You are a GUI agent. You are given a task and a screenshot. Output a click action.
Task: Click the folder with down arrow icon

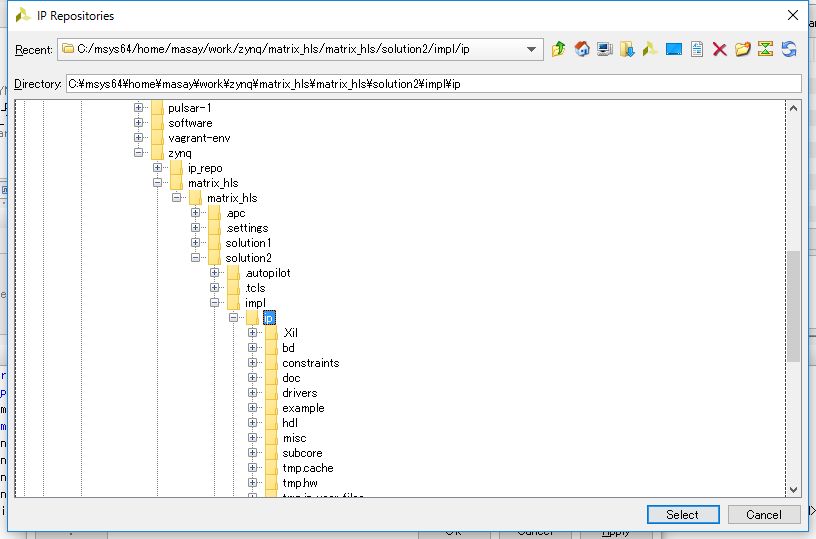pyautogui.click(x=627, y=49)
